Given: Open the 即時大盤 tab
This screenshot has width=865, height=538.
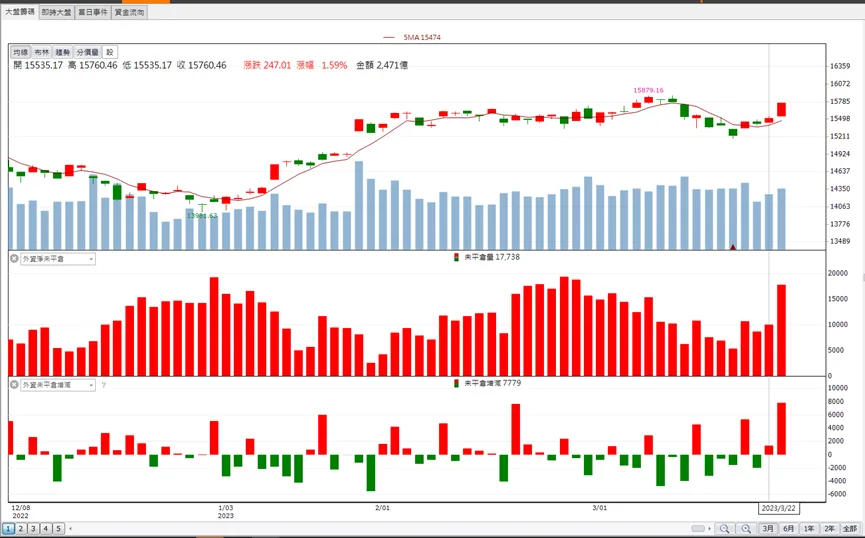Looking at the screenshot, I should (x=56, y=12).
